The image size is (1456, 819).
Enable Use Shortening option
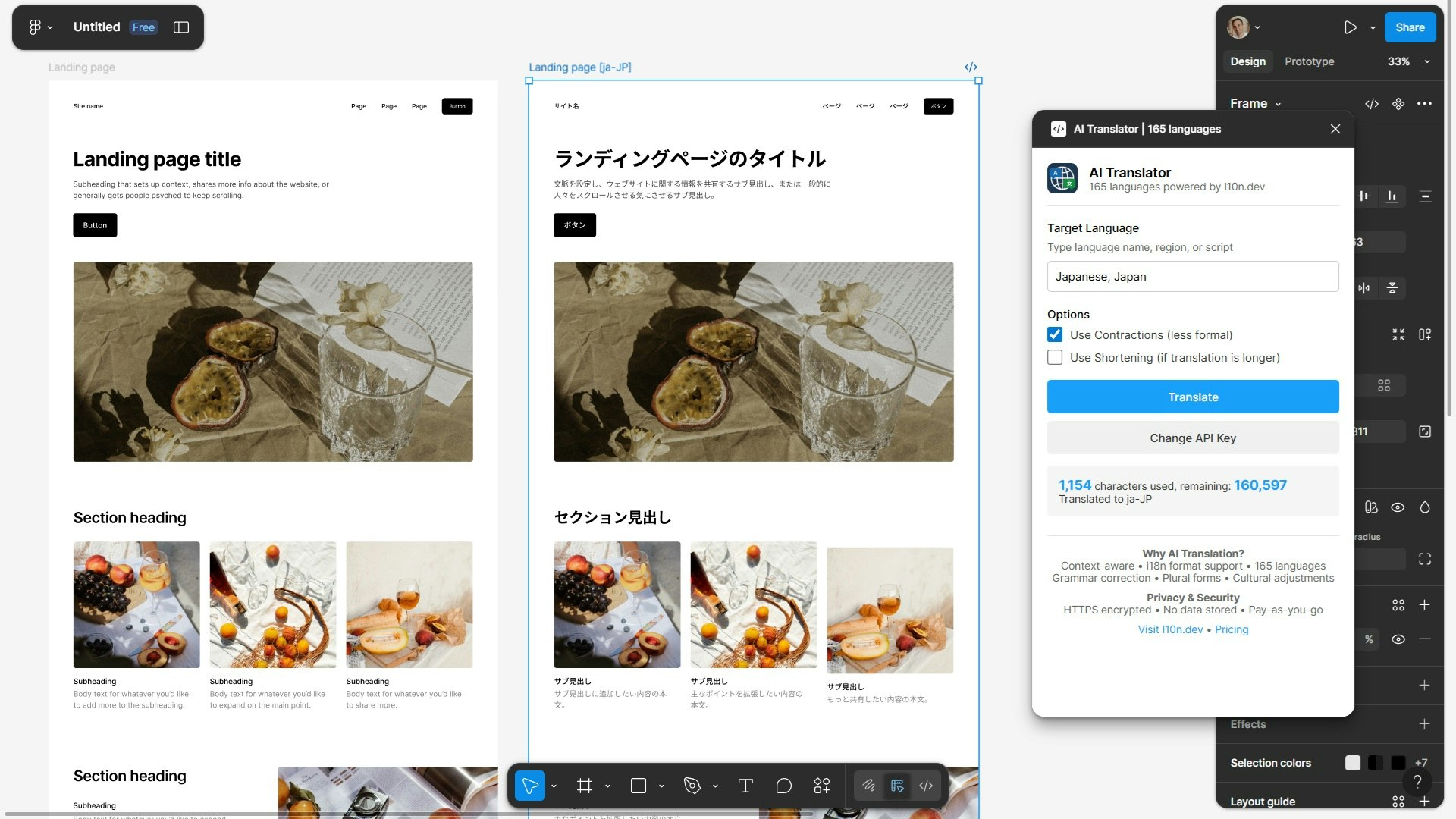(1055, 357)
